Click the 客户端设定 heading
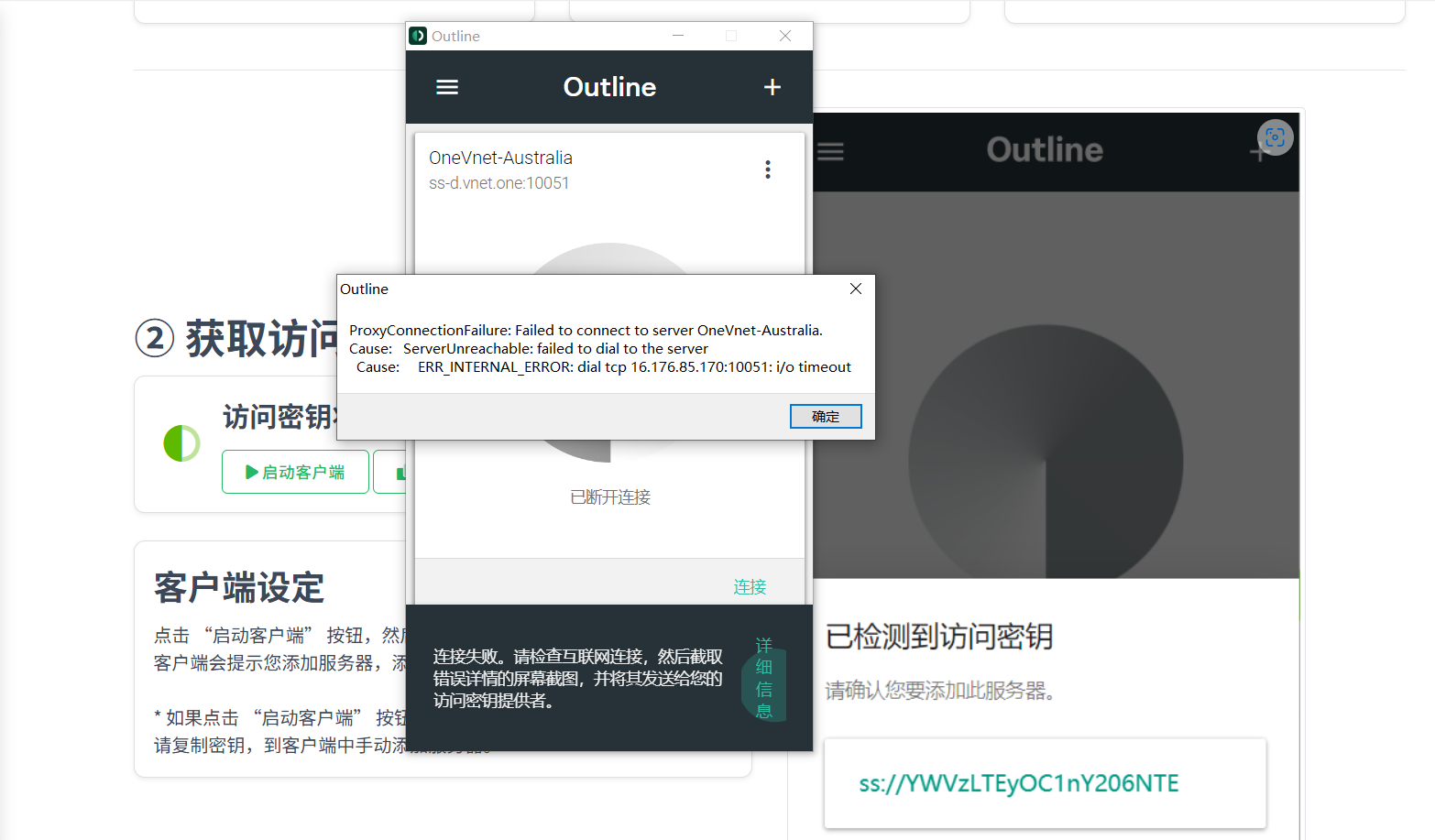Image resolution: width=1435 pixels, height=840 pixels. (x=239, y=588)
